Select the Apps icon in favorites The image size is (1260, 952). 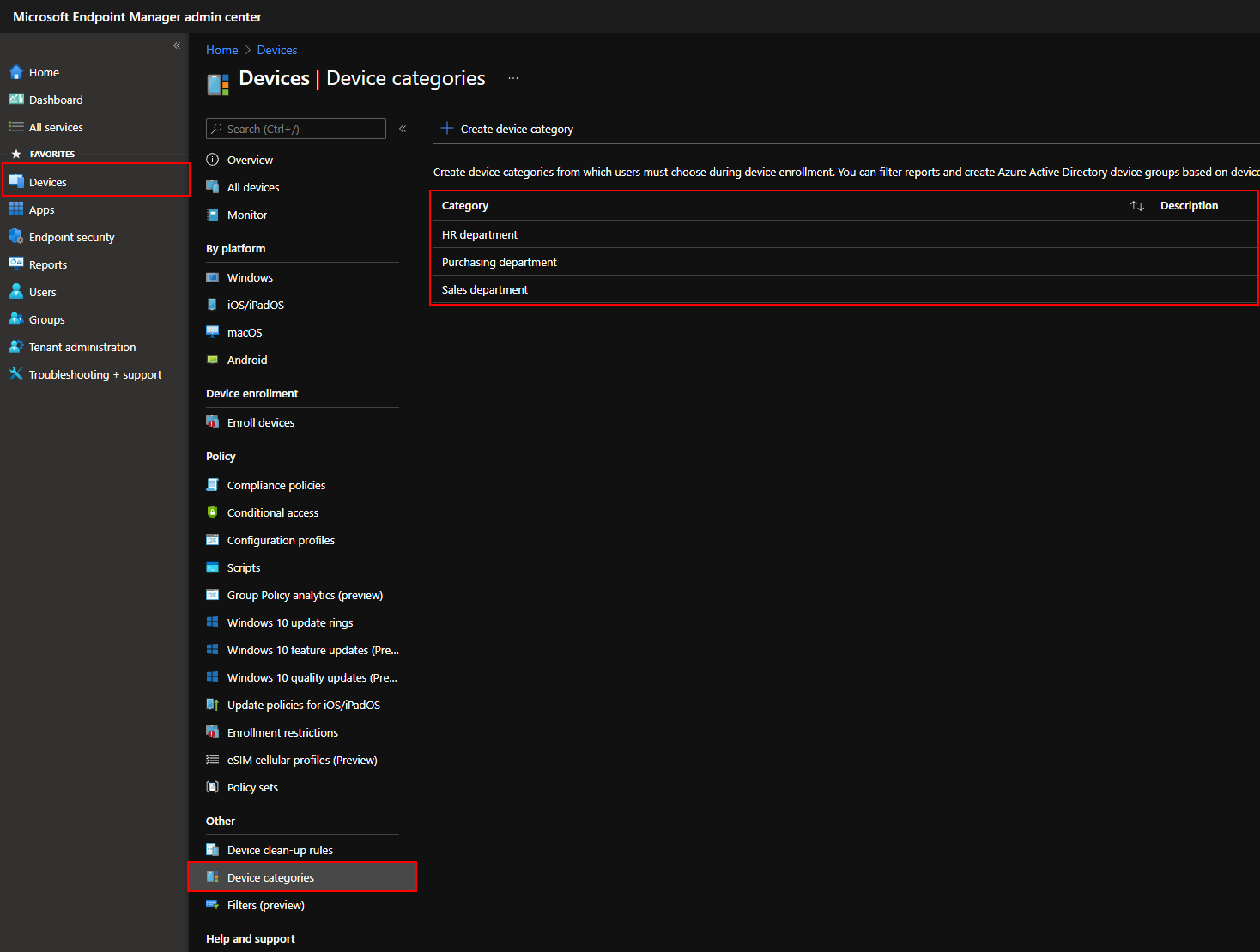click(x=17, y=209)
